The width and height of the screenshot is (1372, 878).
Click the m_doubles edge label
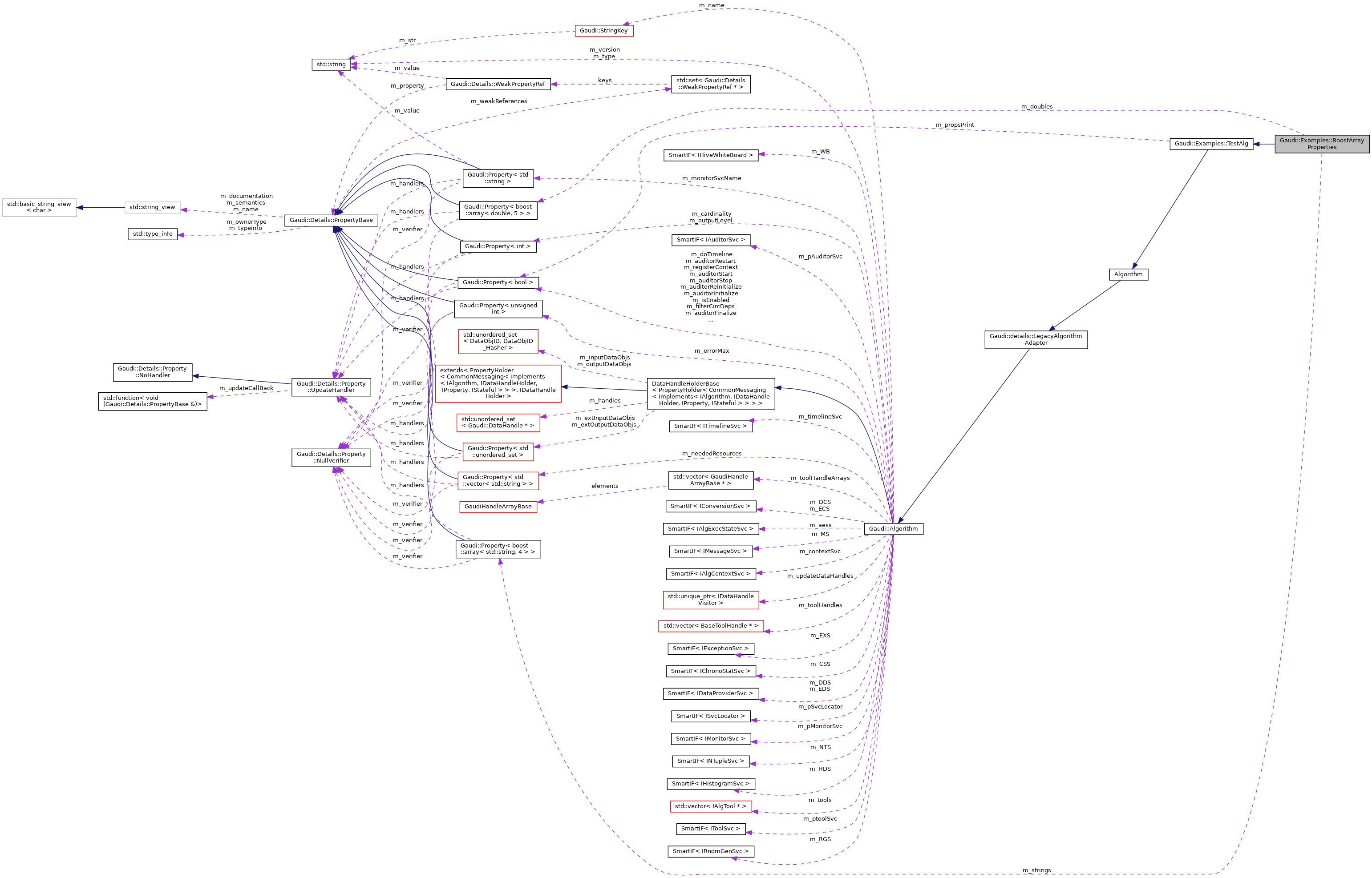1036,107
